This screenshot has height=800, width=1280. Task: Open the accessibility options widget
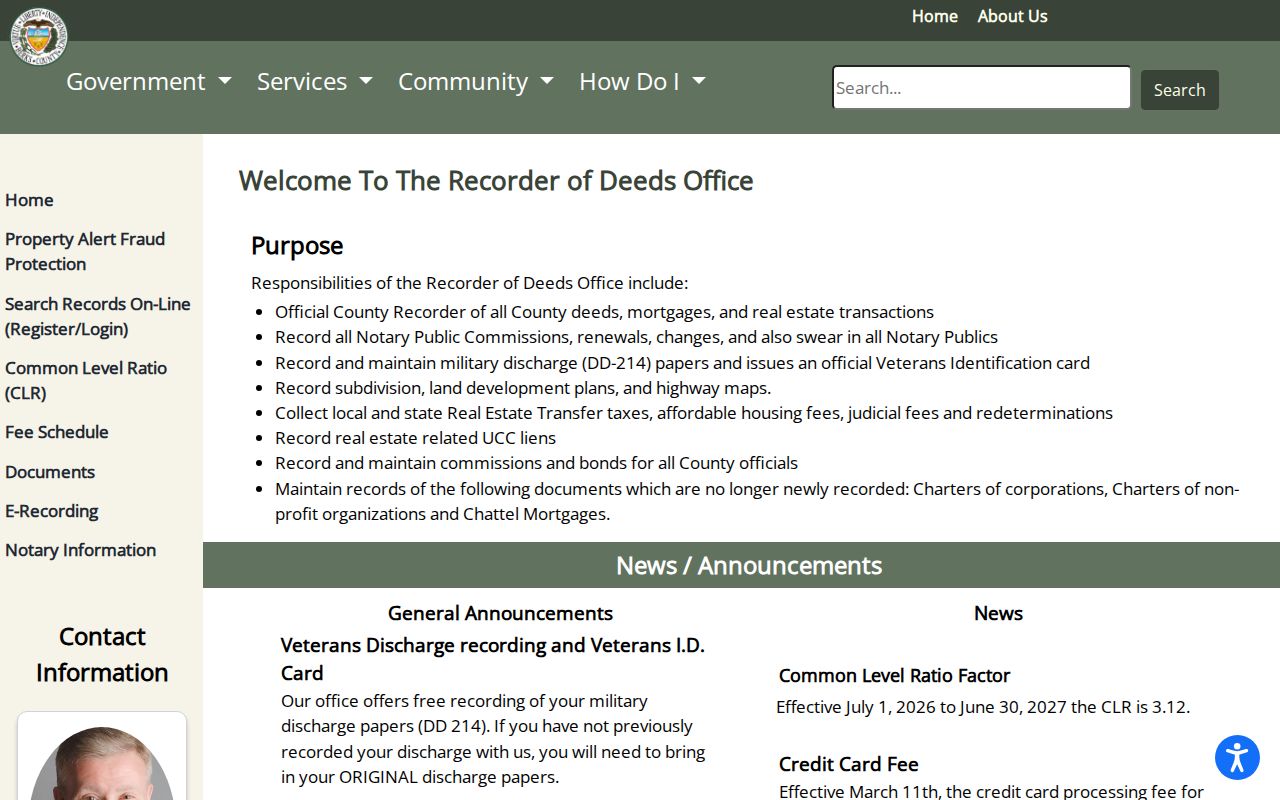[x=1237, y=757]
